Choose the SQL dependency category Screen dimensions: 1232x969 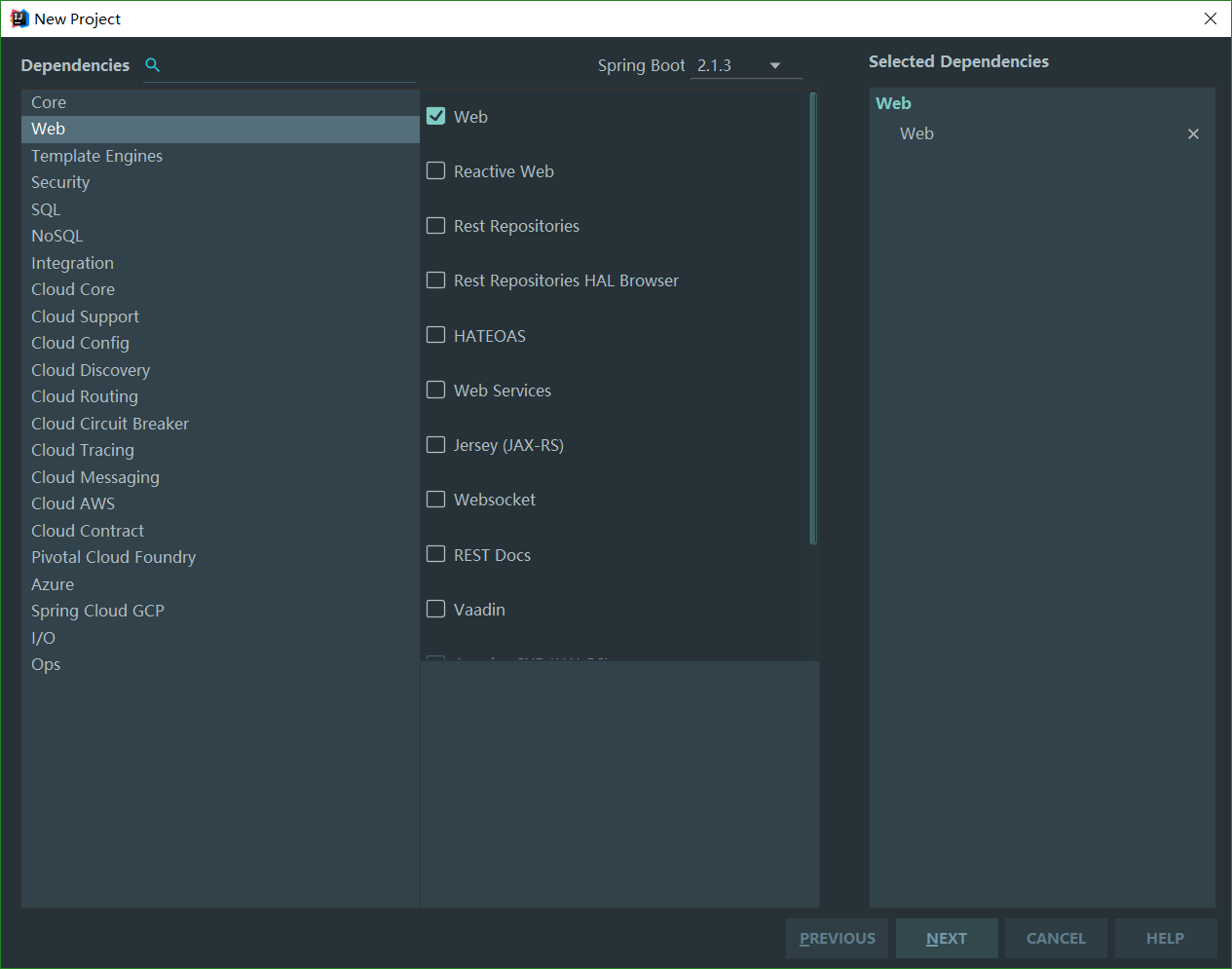pos(46,209)
